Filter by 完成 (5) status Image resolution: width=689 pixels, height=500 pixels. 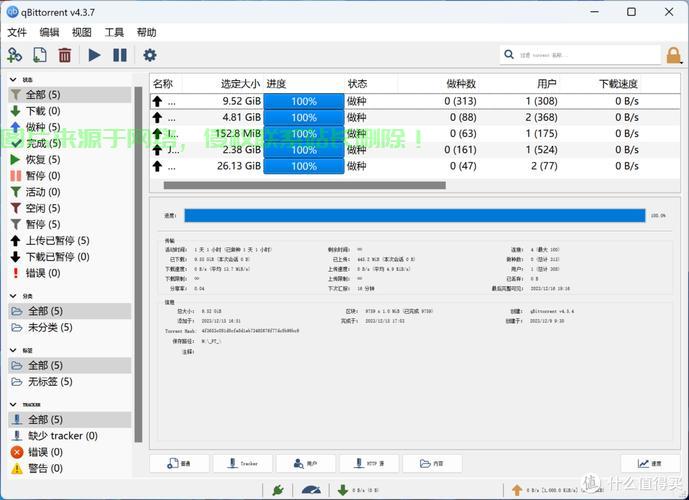(69, 143)
